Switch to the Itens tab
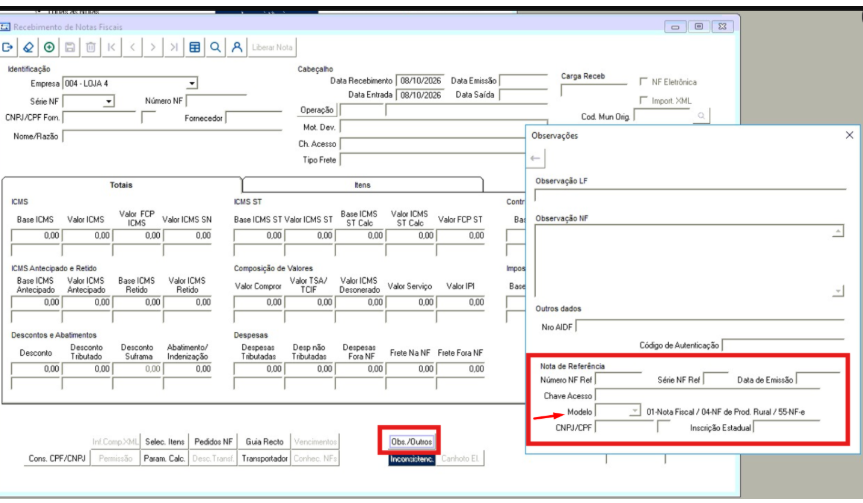The height and width of the screenshot is (503, 863). [x=362, y=185]
